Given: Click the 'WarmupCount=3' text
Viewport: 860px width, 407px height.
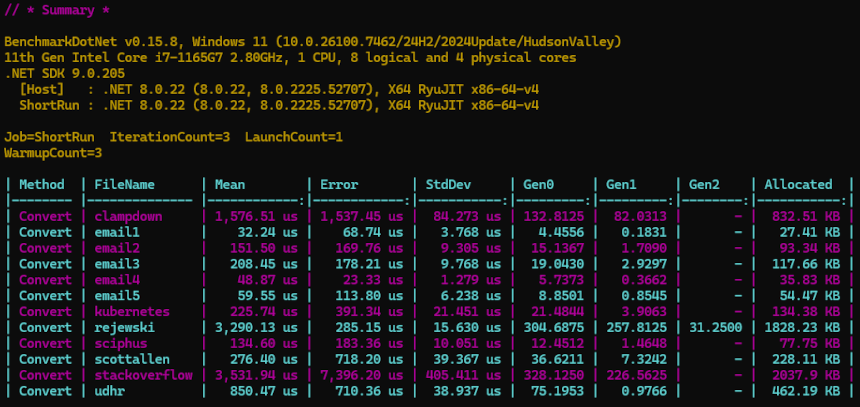Looking at the screenshot, I should tap(53, 153).
